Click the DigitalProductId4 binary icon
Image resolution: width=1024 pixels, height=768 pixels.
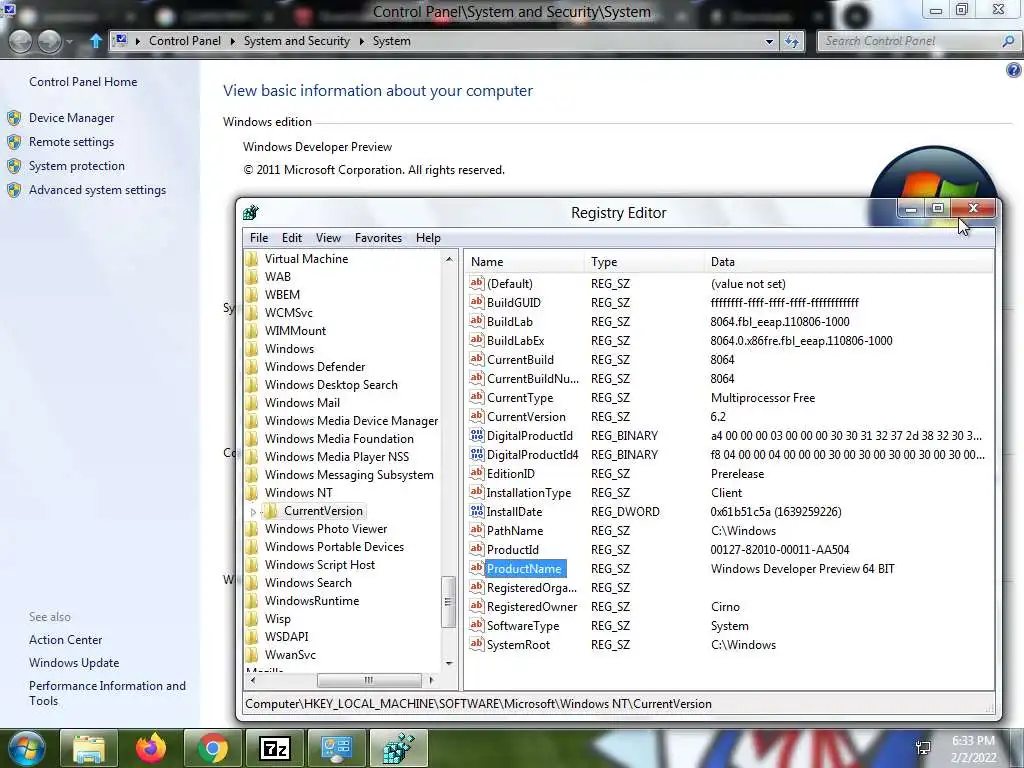tap(477, 454)
